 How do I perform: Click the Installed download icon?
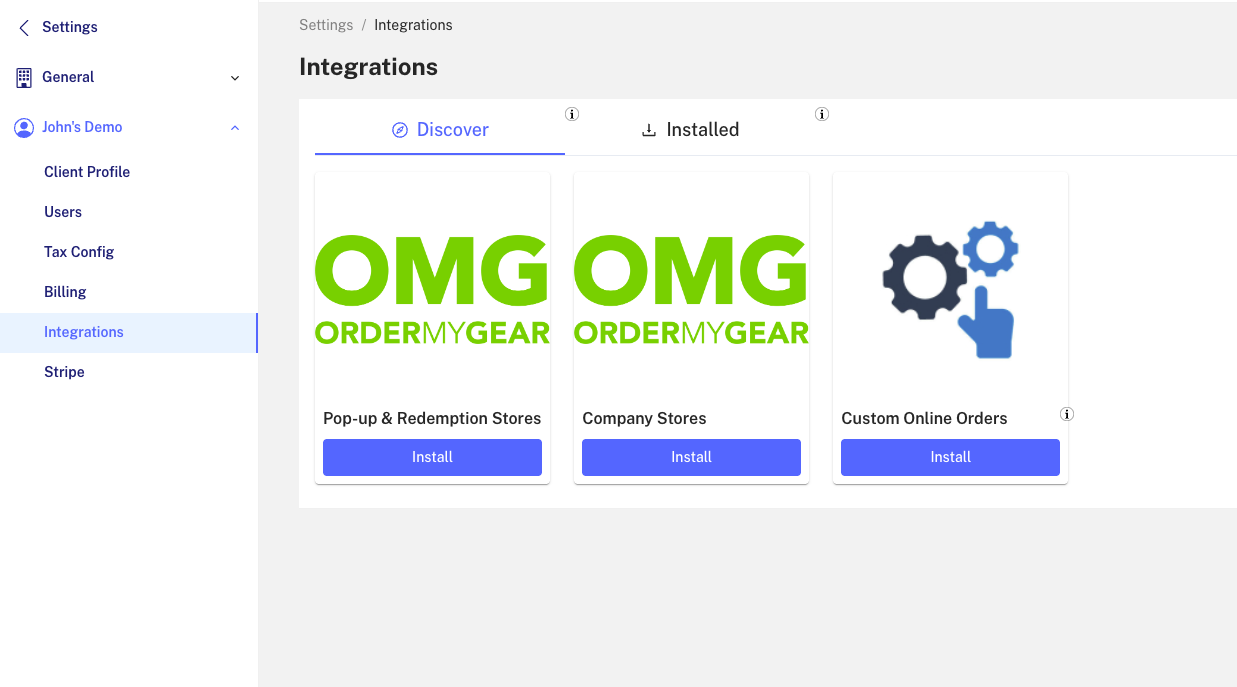click(649, 130)
